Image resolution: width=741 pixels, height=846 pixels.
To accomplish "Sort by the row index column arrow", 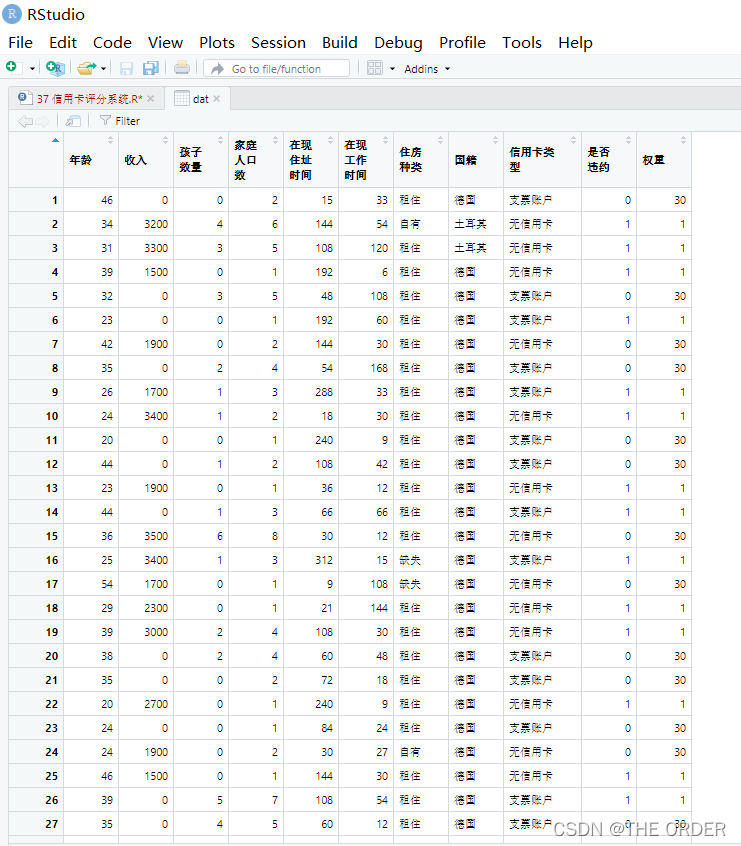I will pos(55,140).
